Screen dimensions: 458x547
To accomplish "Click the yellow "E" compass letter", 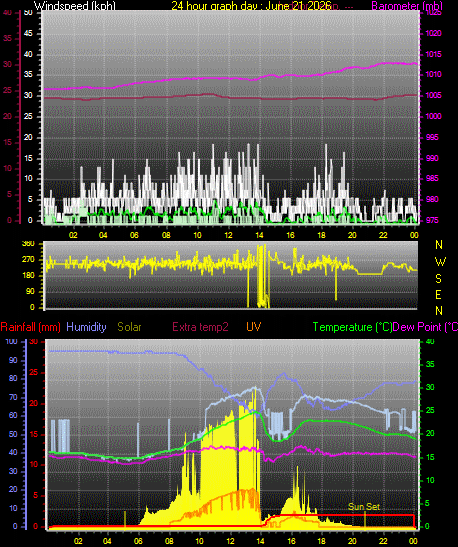I will pos(438,295).
